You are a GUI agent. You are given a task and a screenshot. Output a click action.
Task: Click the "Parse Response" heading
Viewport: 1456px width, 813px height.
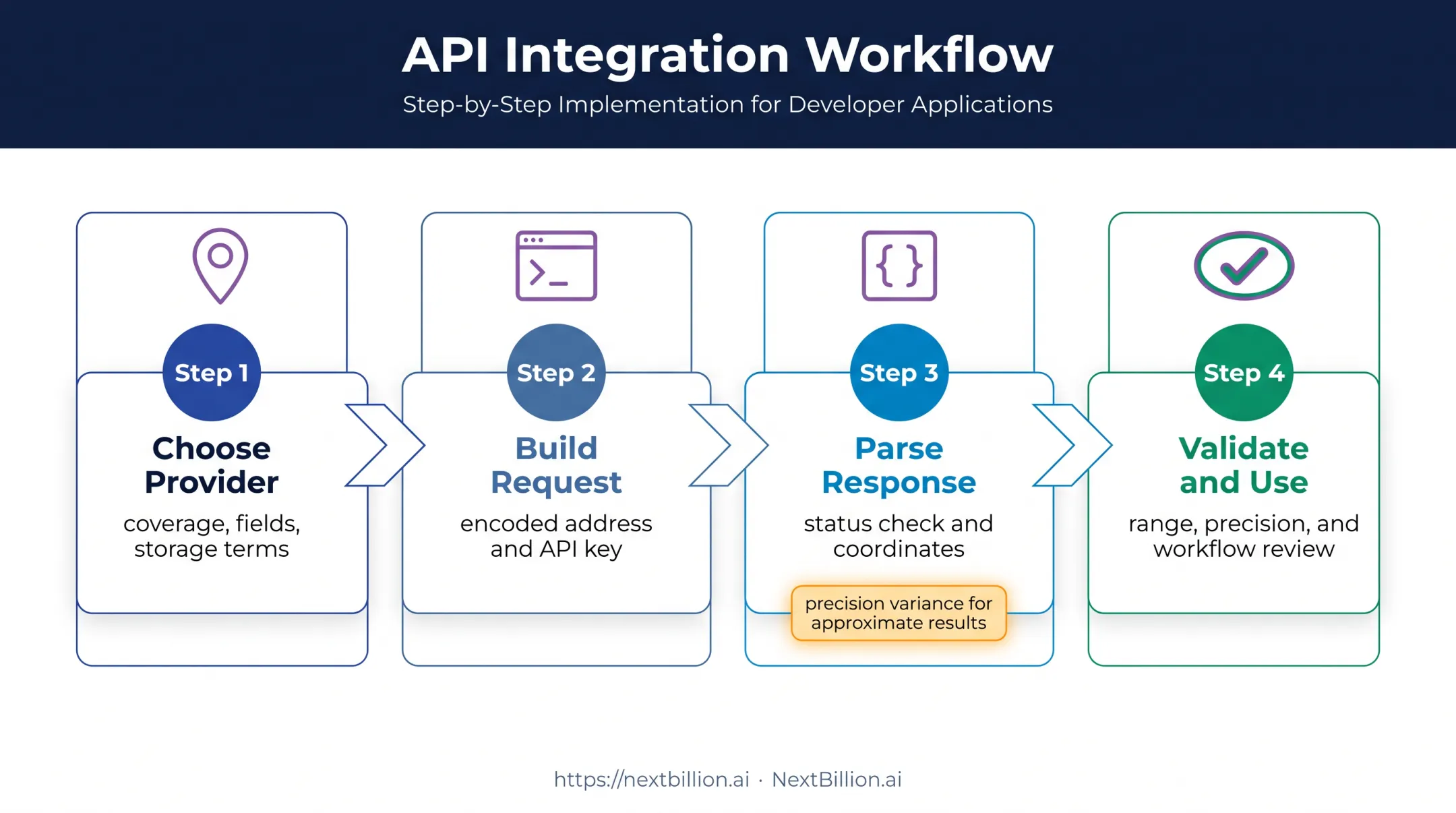coord(899,465)
